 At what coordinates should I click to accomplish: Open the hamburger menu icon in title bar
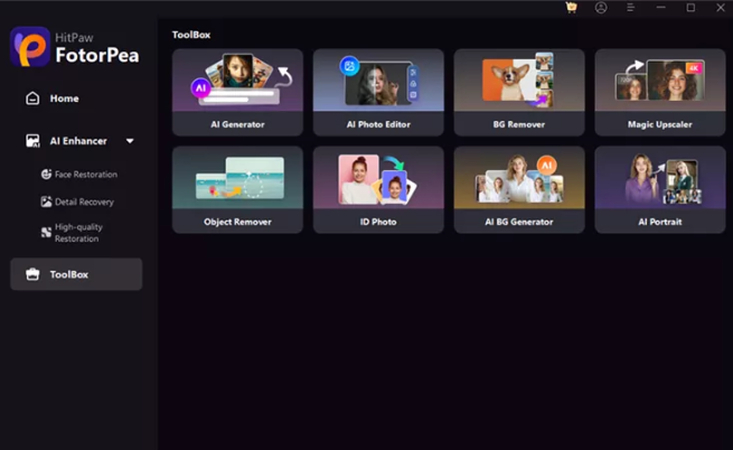click(x=631, y=7)
